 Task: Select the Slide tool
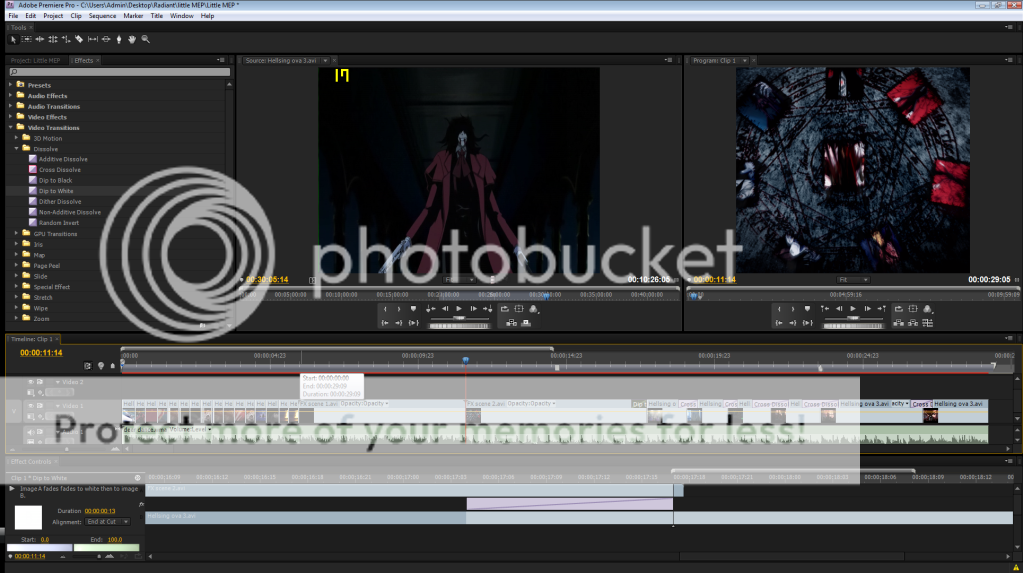click(106, 40)
